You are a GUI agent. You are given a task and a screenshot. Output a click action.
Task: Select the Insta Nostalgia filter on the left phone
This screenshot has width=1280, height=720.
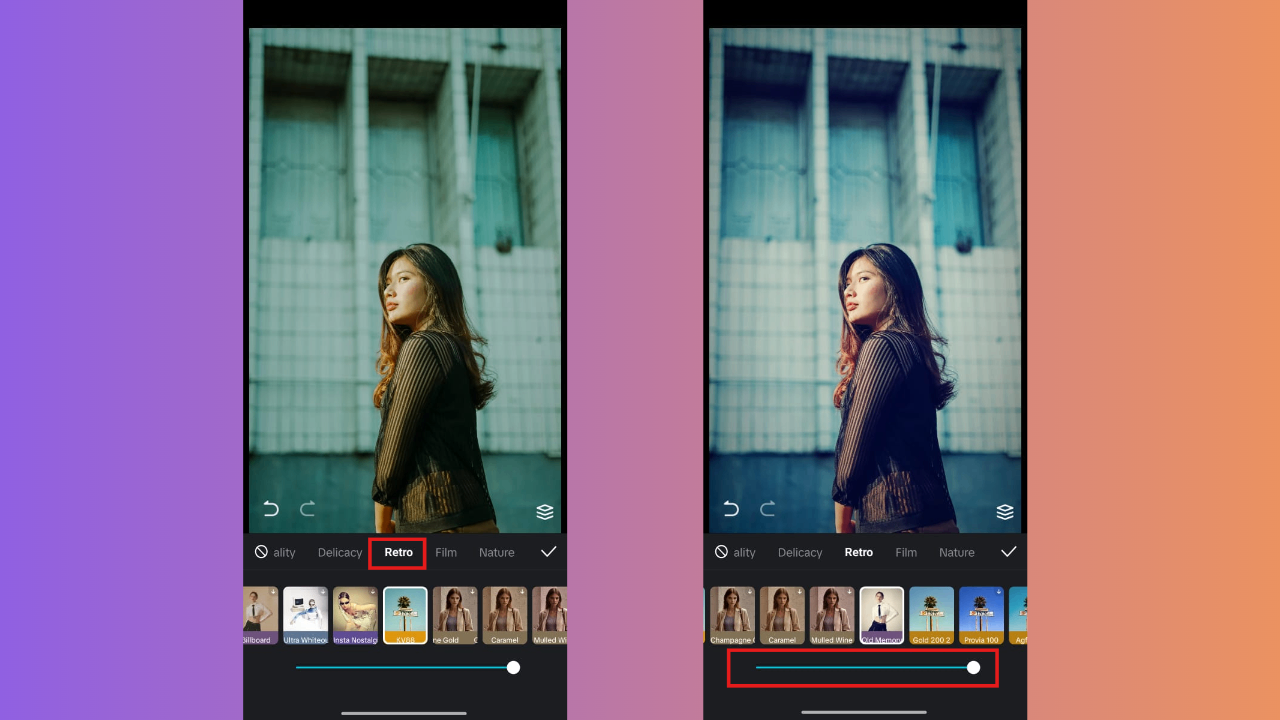(355, 615)
